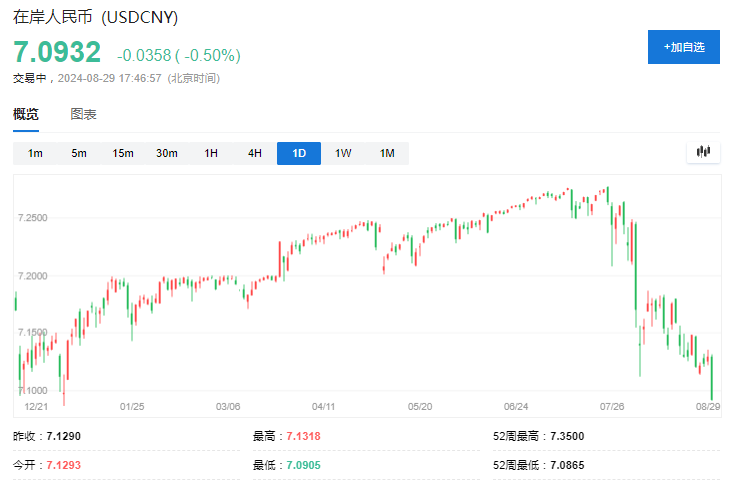Select the 概览 overview tab

[26, 115]
